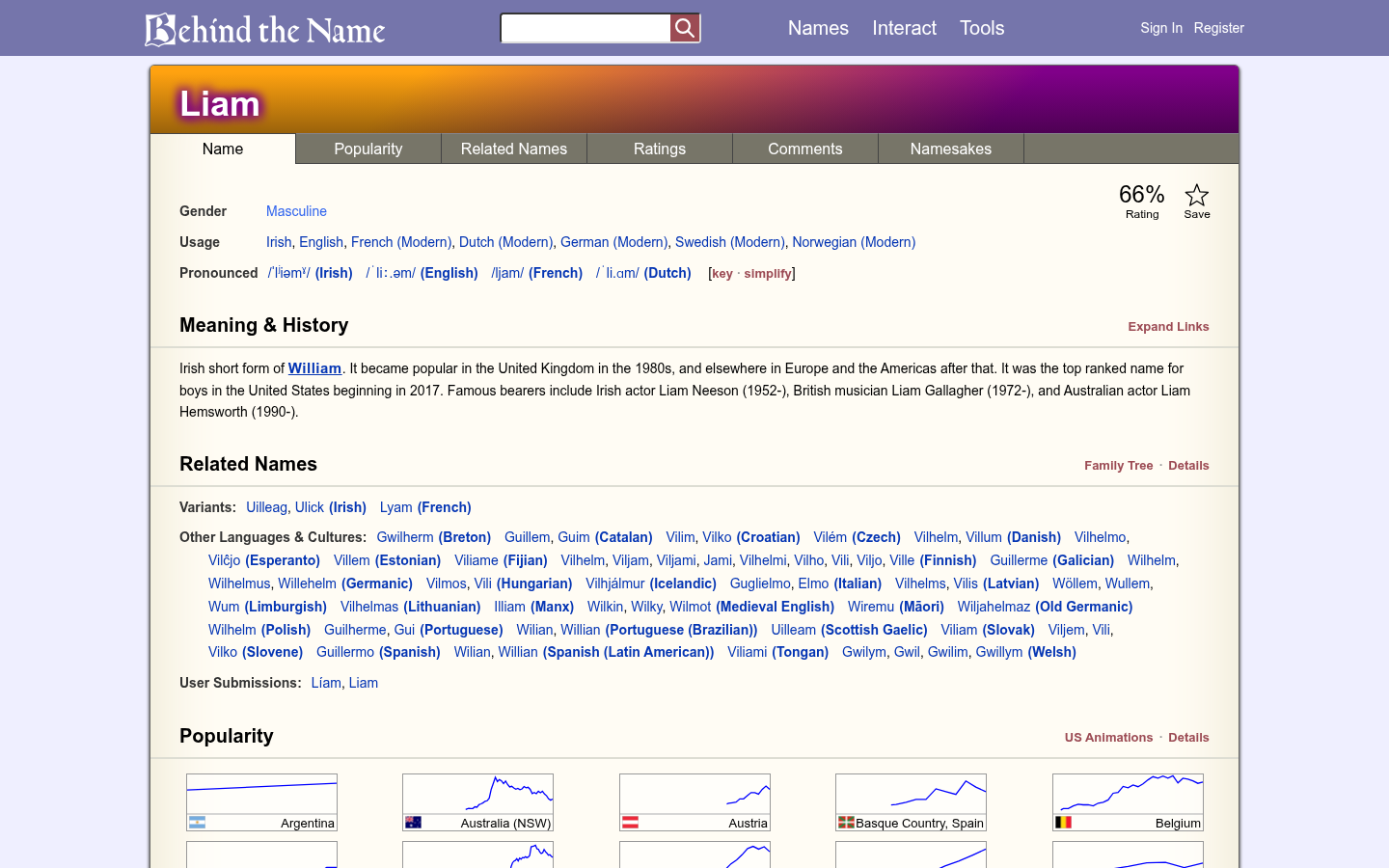Follow the William name link
The width and height of the screenshot is (1389, 868).
314,368
